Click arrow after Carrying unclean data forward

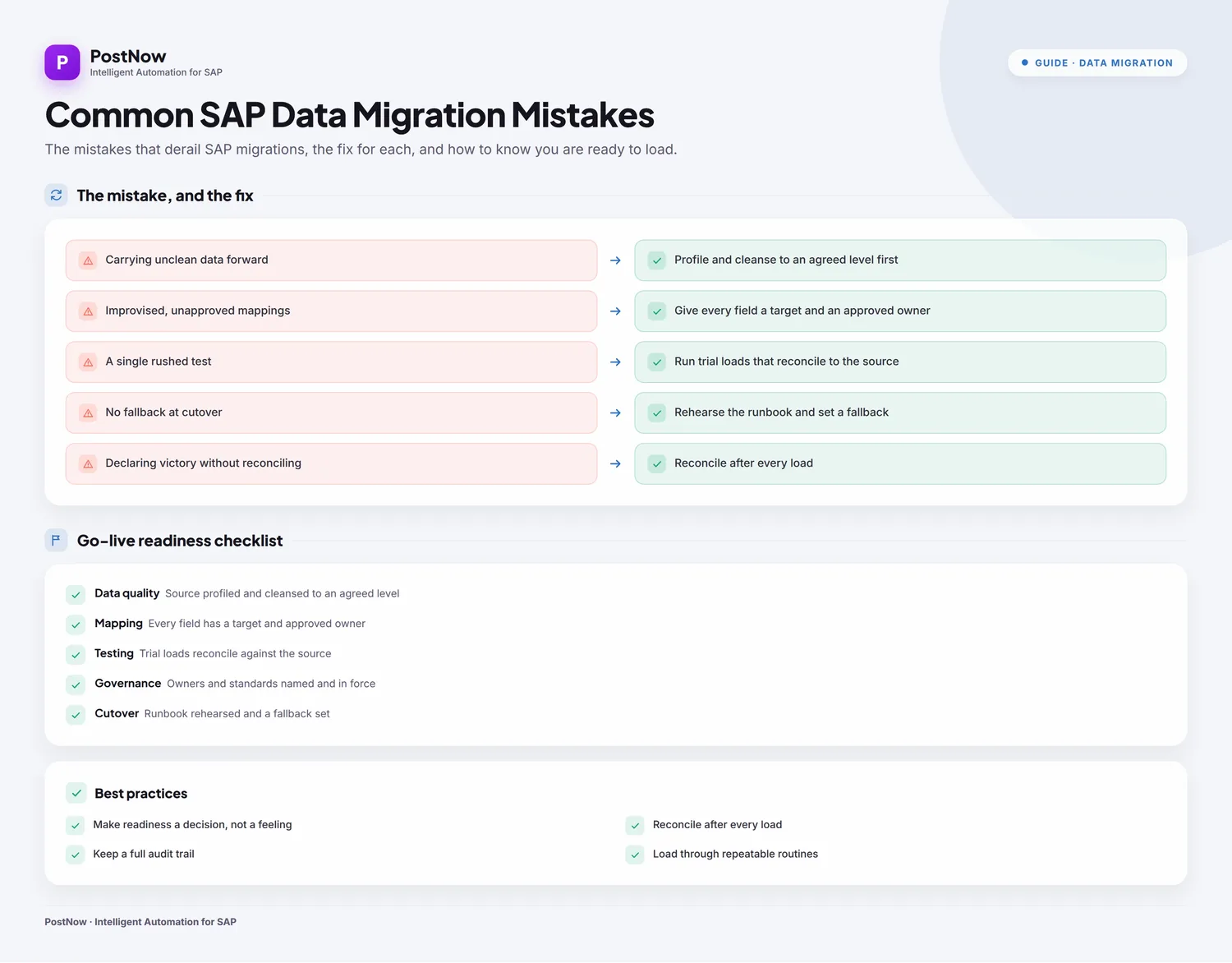pos(615,260)
